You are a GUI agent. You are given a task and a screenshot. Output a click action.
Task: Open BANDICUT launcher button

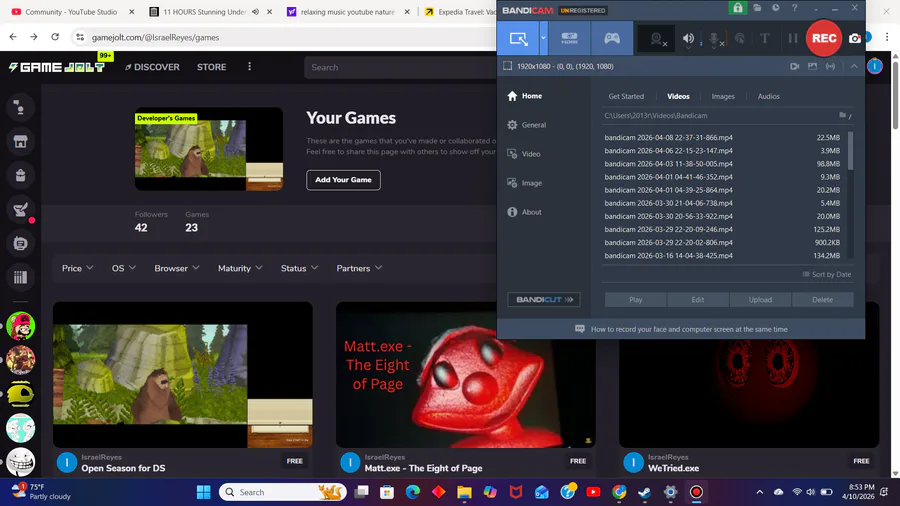click(x=544, y=299)
